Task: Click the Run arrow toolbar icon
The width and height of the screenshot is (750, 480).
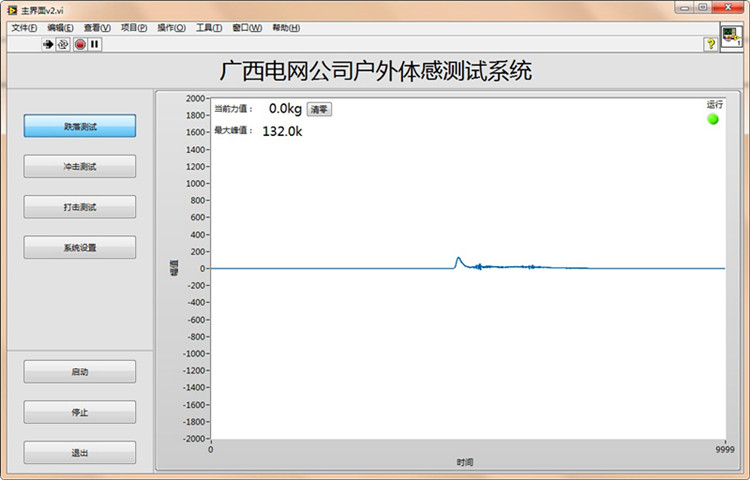Action: point(48,44)
